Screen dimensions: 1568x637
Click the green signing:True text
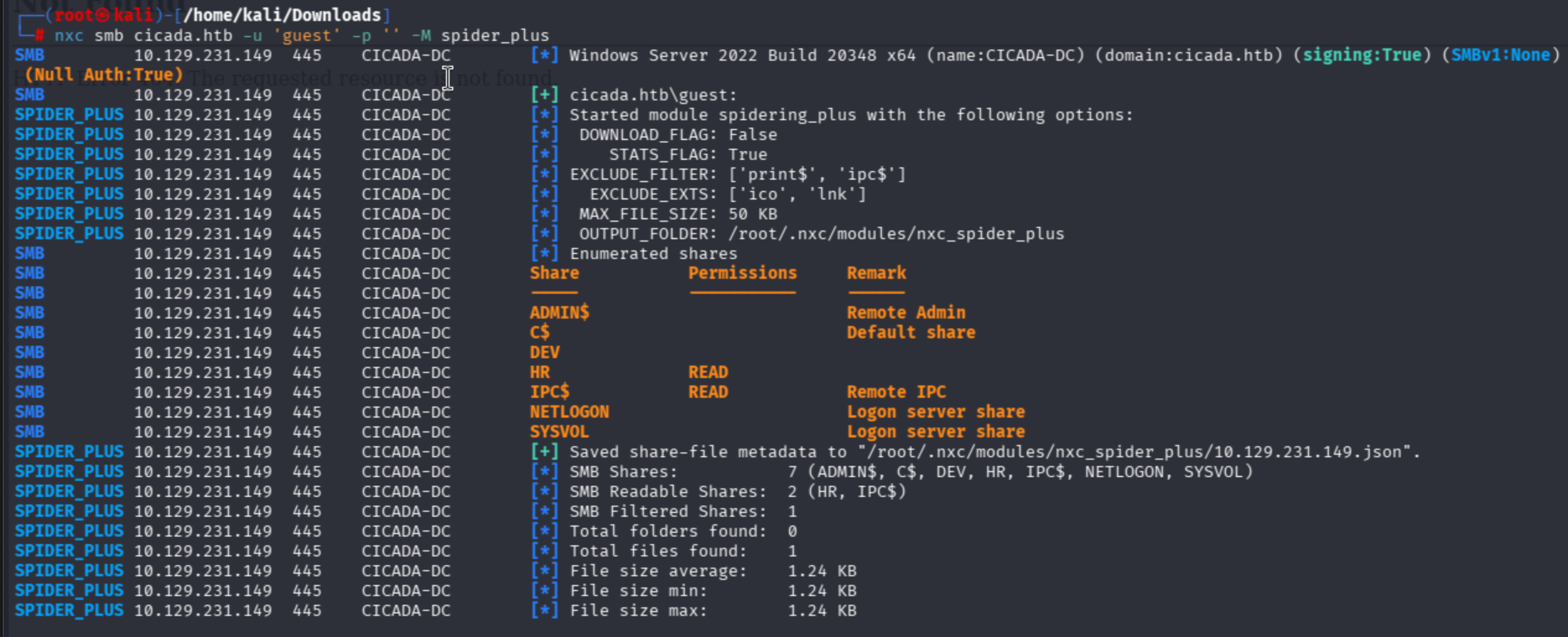click(x=1361, y=55)
